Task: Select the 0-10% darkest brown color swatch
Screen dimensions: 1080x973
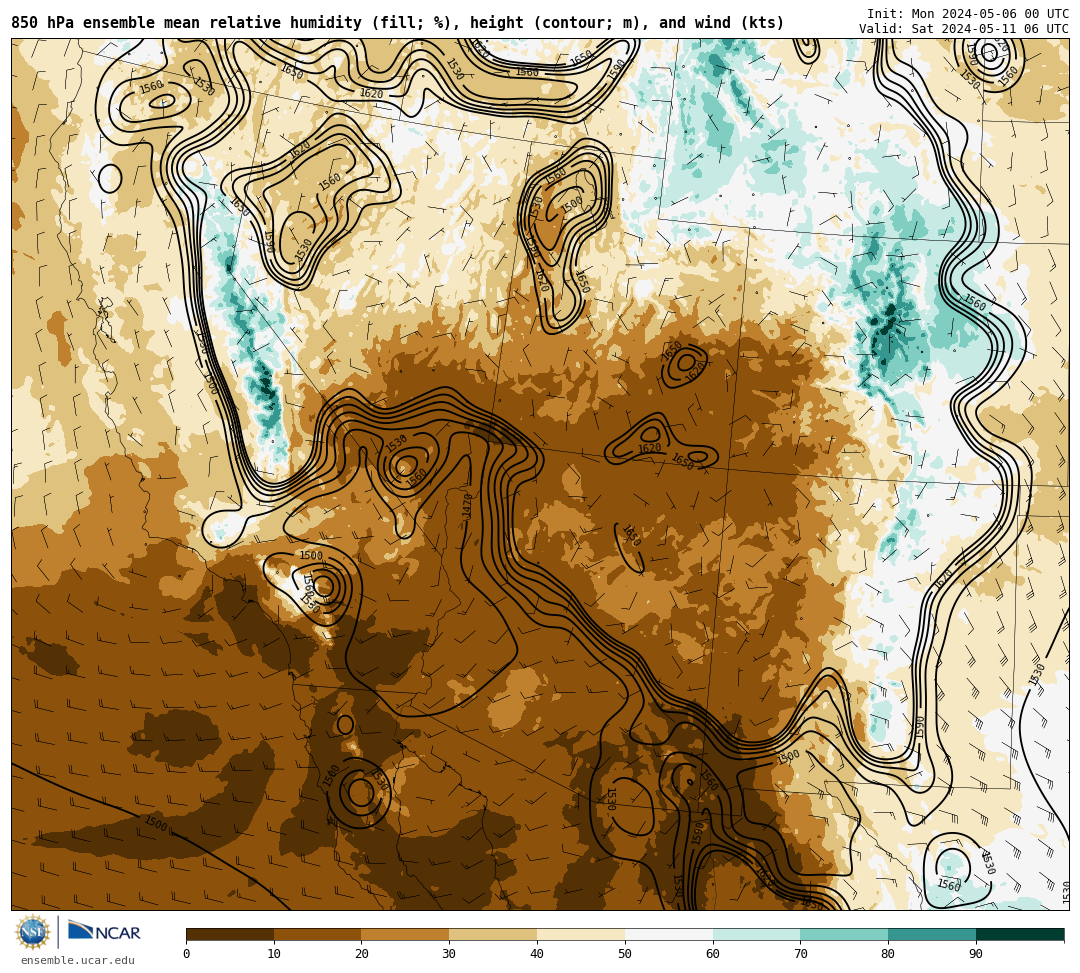Action: [230, 934]
